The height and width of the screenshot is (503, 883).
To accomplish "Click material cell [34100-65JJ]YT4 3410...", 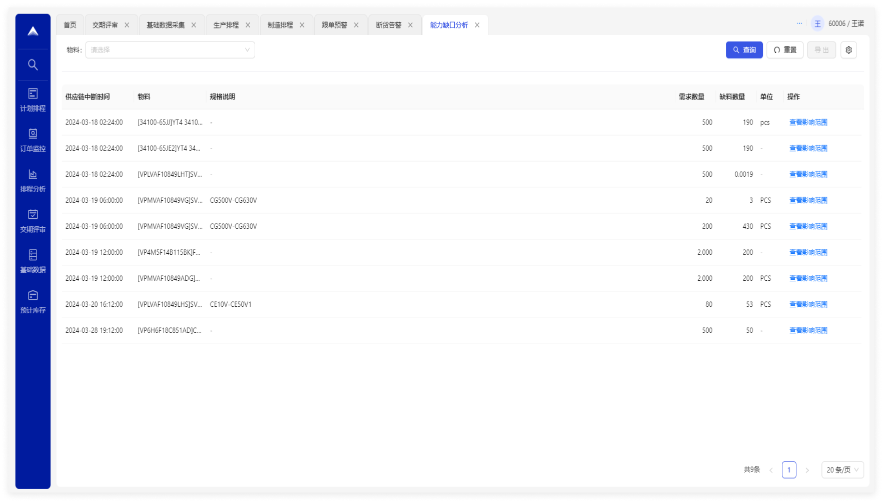I will pyautogui.click(x=170, y=122).
